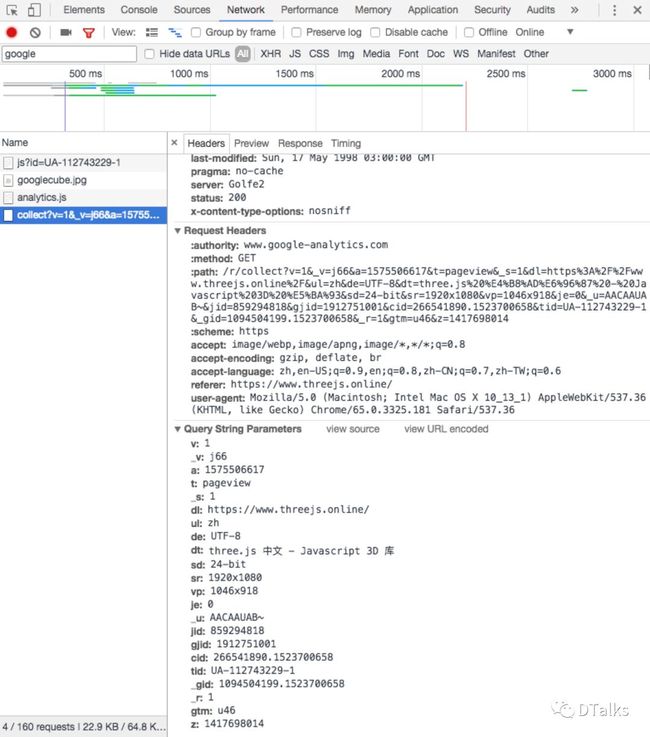This screenshot has width=650, height=737.
Task: Show the Timing details tab
Action: (346, 143)
